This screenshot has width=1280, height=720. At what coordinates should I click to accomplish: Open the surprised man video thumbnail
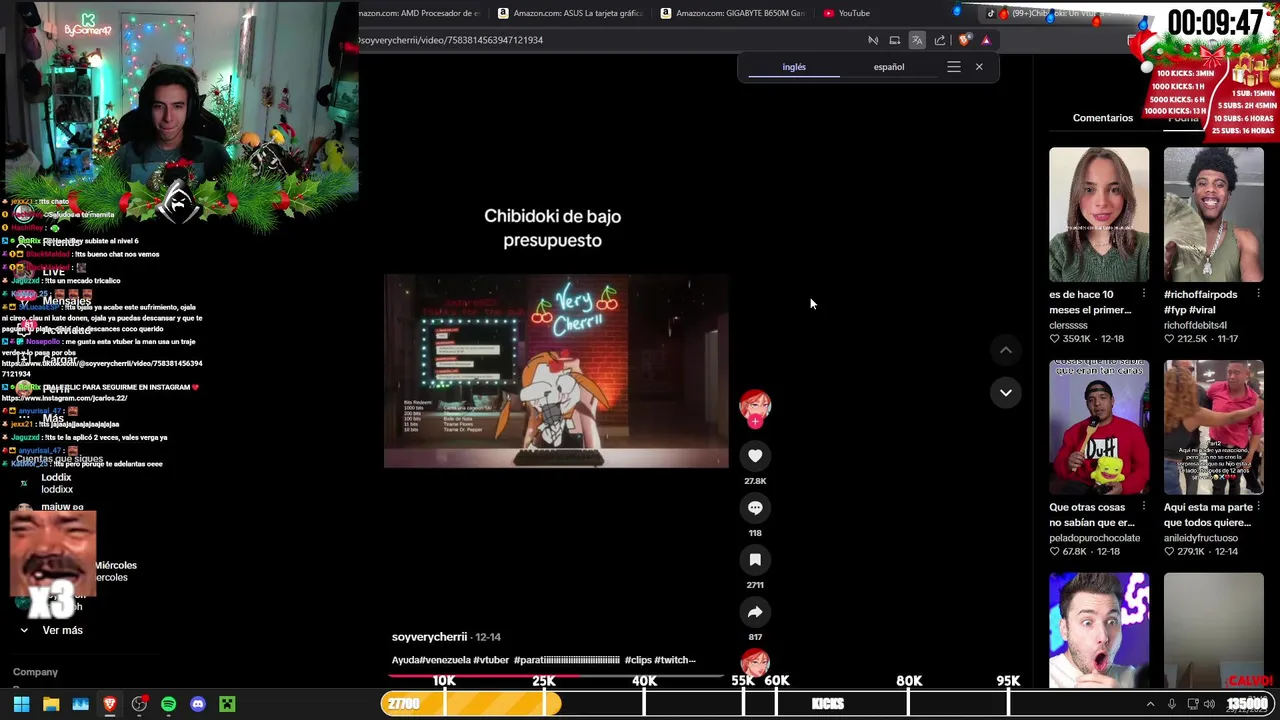click(x=1099, y=630)
